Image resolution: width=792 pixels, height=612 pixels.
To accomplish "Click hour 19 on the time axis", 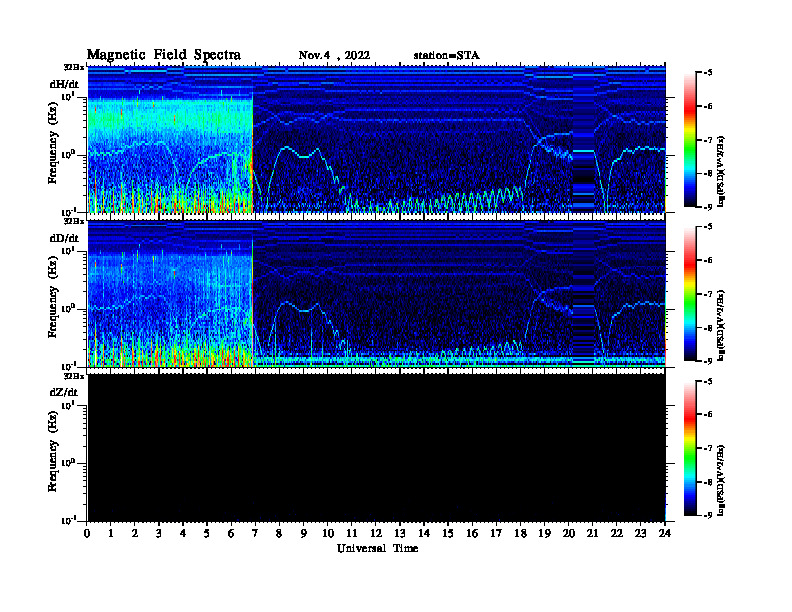I will point(544,533).
